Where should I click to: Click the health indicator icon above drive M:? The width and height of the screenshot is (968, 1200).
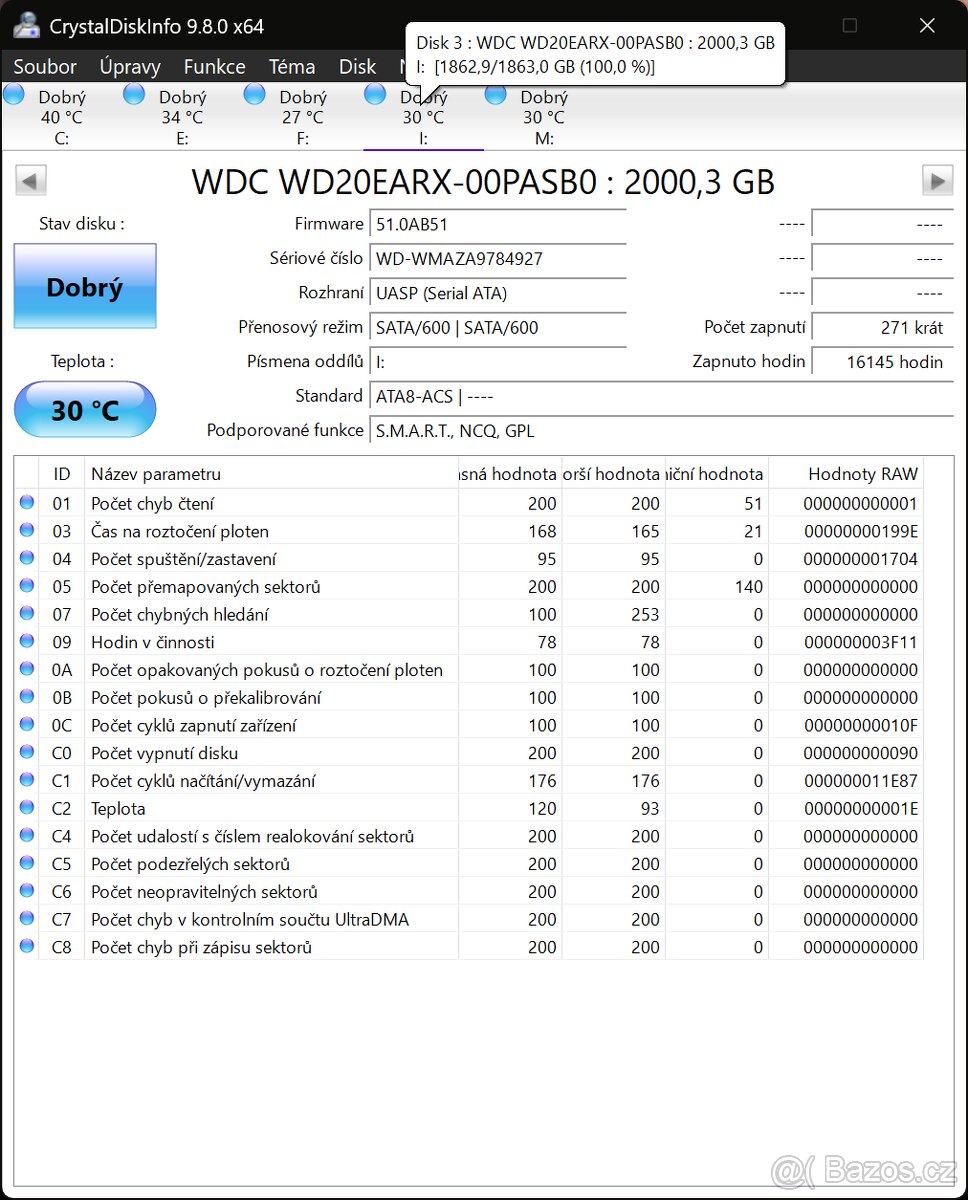(495, 93)
